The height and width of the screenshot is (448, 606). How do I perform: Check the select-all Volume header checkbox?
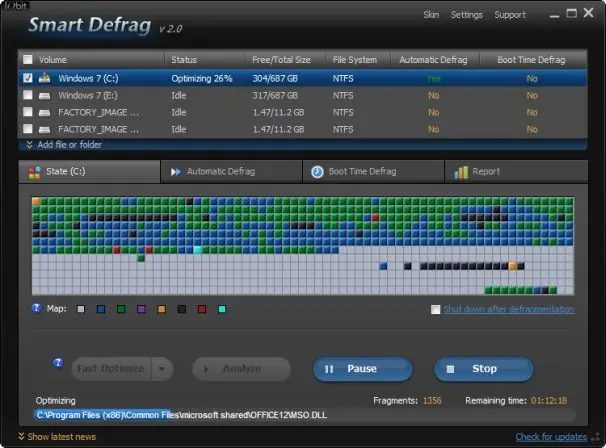(28, 60)
